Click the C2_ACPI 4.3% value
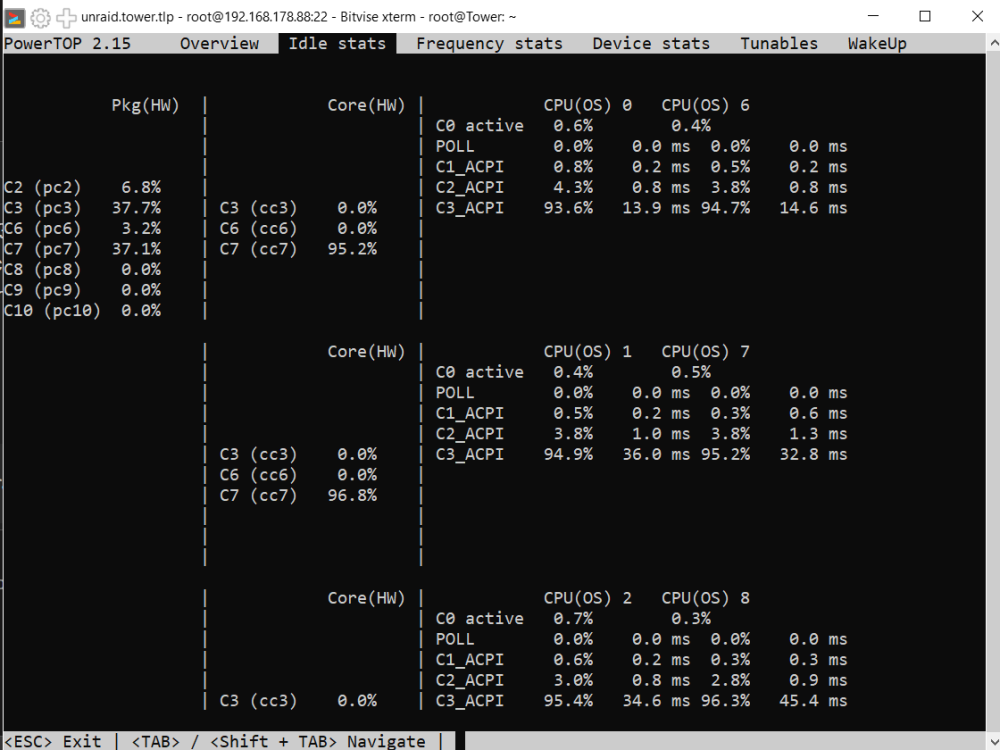Viewport: 1000px width, 750px height. (x=573, y=188)
